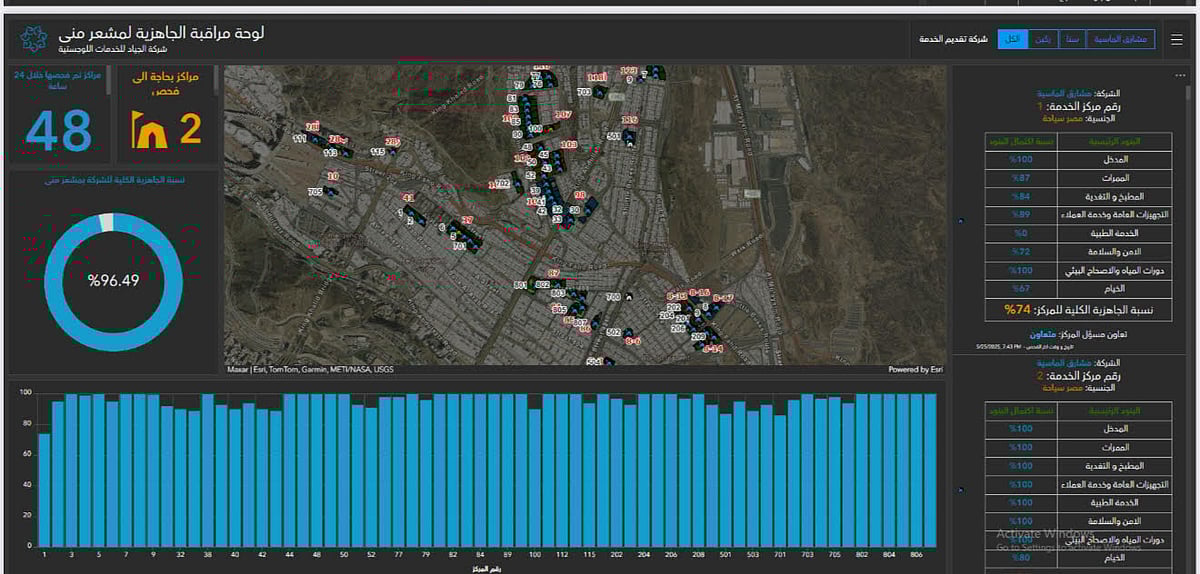
Task: Select the 'ركين' company filter option
Action: (x=1042, y=39)
